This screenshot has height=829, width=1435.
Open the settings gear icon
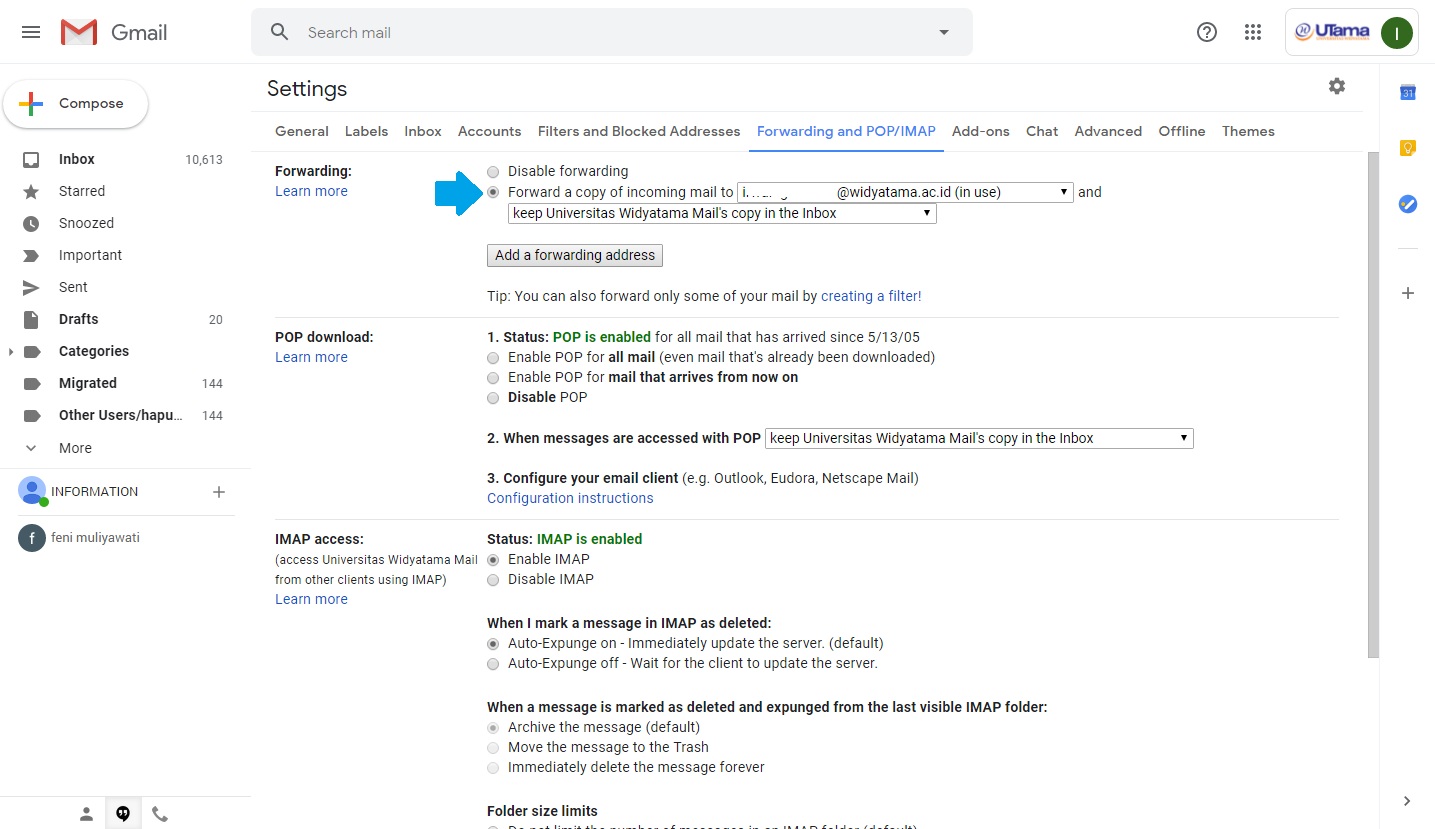coord(1336,87)
